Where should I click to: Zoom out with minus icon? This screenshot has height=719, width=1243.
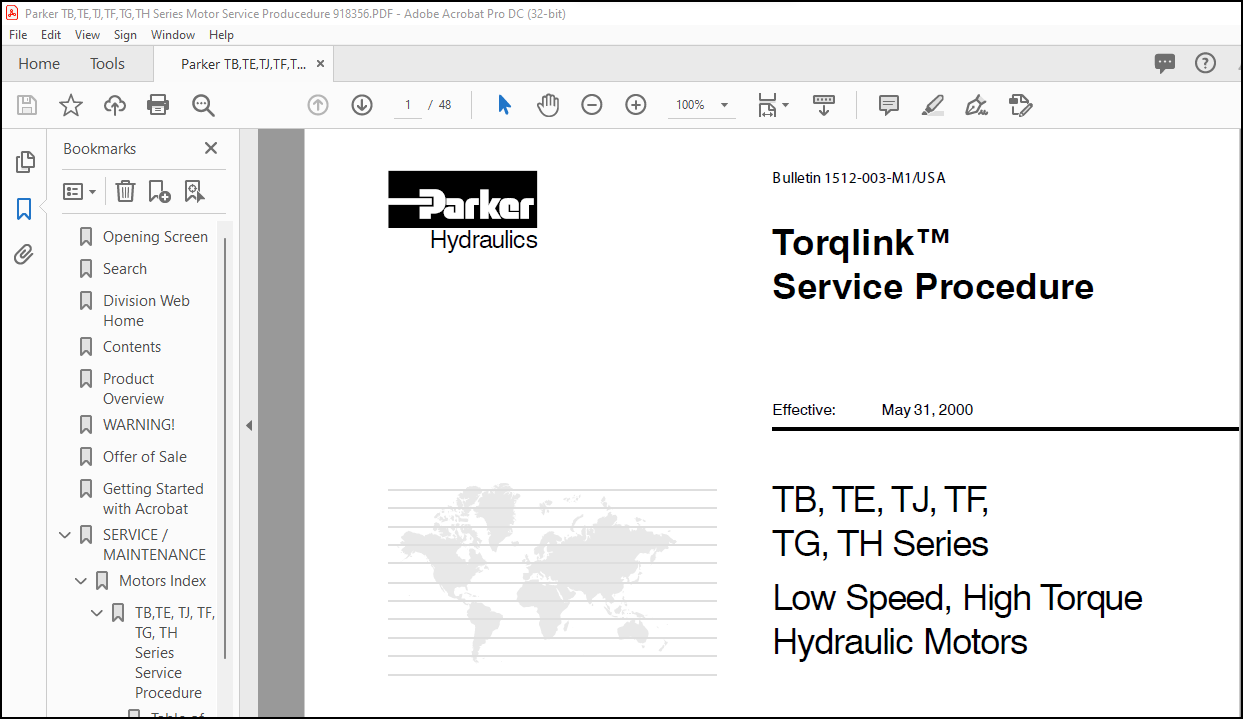click(592, 105)
